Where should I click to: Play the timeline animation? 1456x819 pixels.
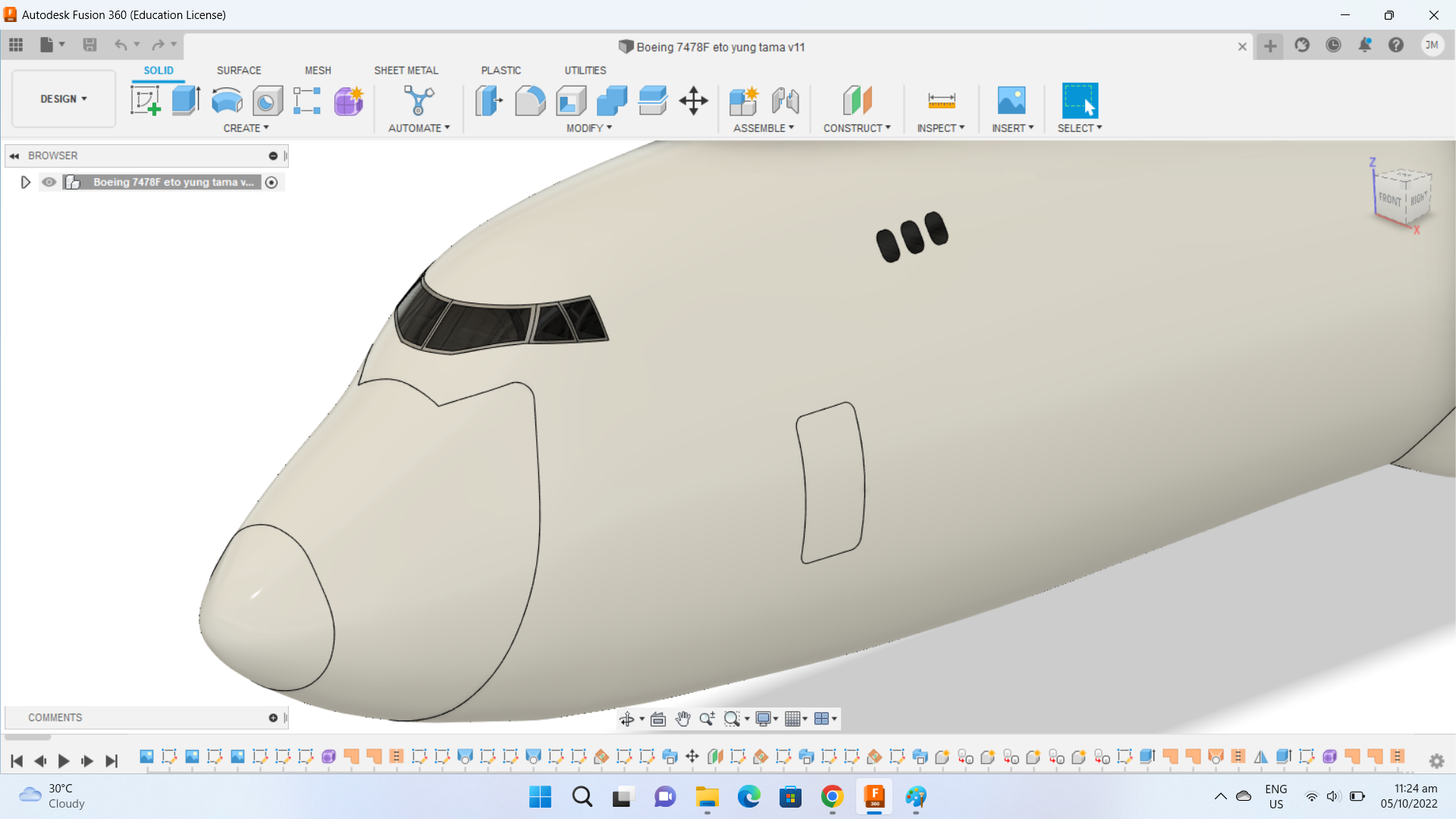point(64,761)
